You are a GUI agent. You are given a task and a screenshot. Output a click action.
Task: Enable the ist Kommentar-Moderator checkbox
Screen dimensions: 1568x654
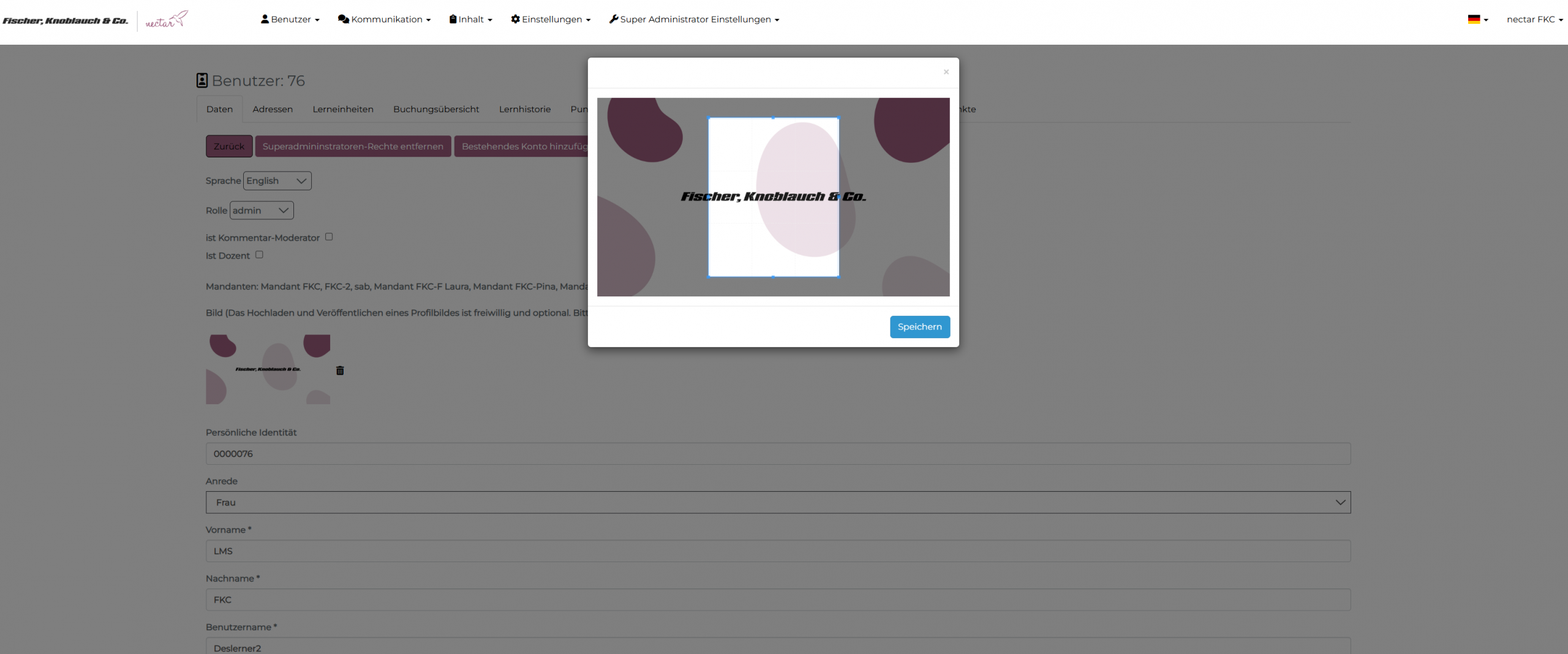tap(329, 237)
